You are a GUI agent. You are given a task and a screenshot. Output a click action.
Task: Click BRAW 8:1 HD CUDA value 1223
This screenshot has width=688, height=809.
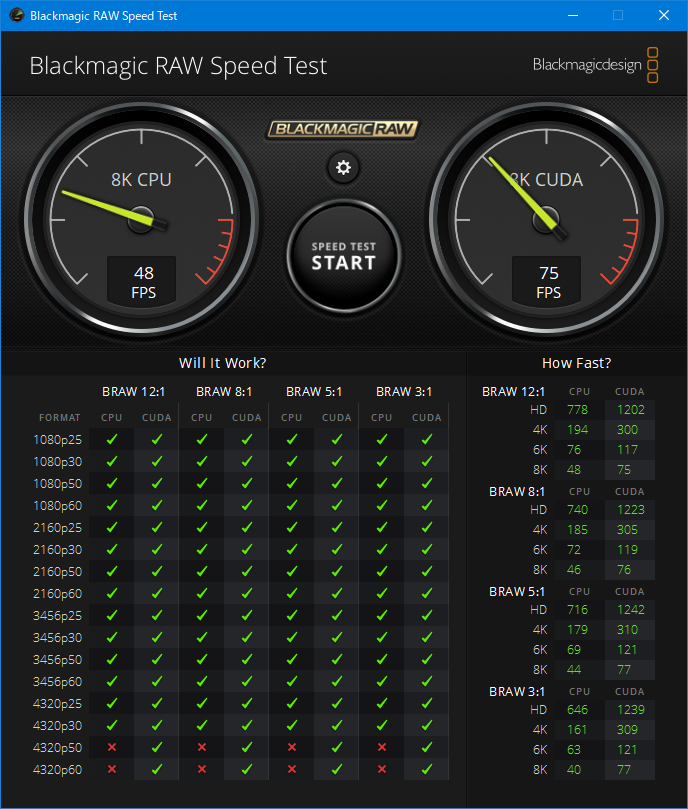[631, 510]
